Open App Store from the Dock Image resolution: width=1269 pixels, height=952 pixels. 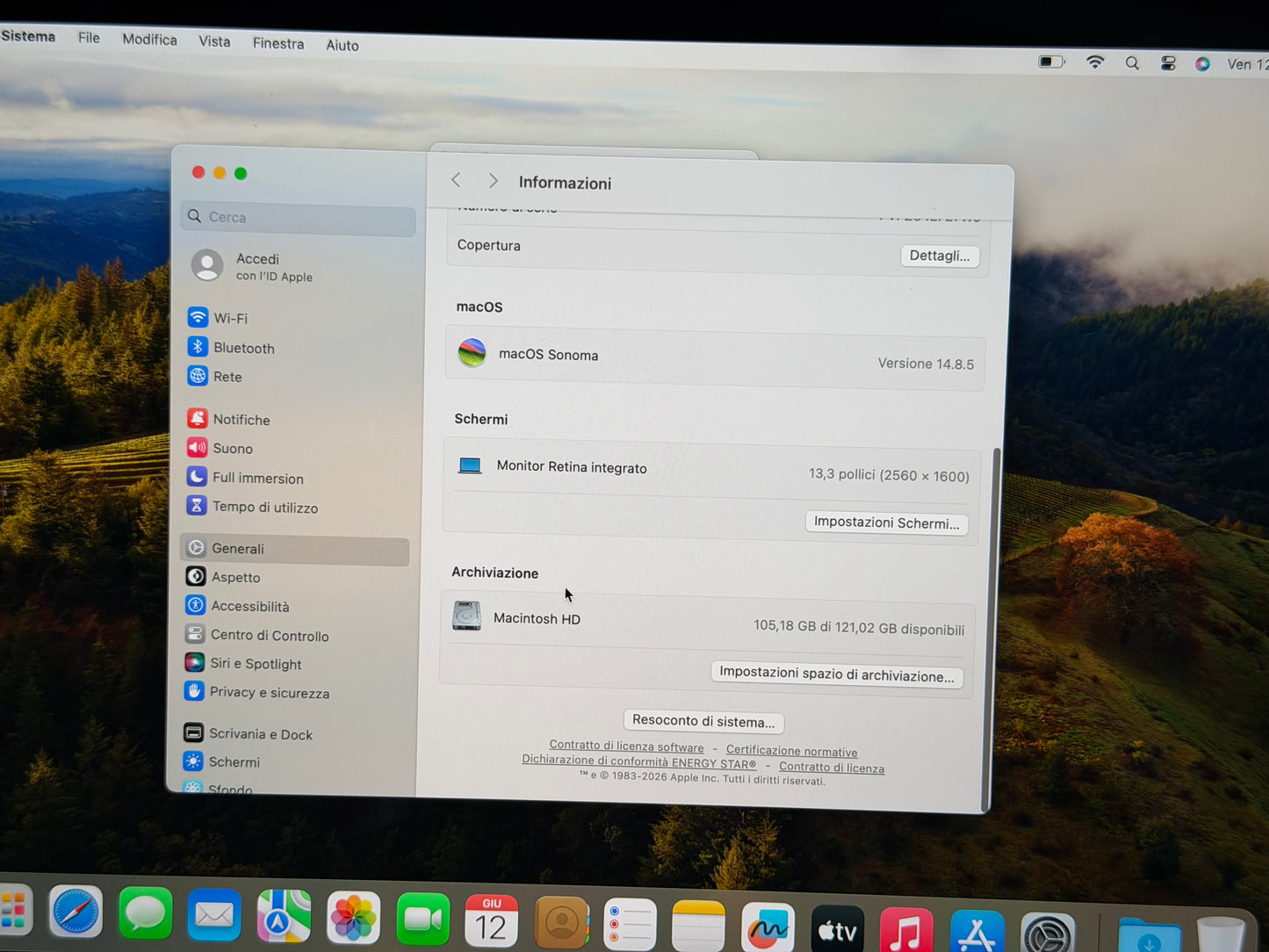tap(977, 933)
